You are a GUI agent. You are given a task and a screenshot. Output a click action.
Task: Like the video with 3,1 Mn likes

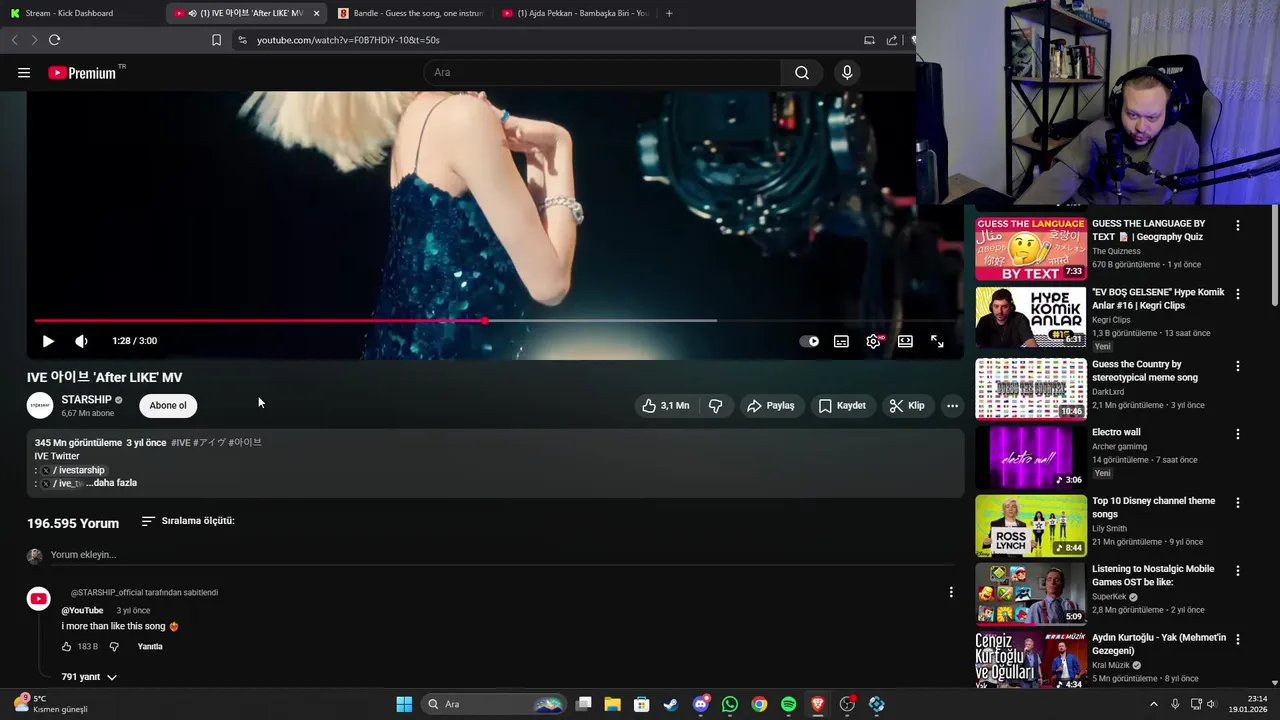666,405
